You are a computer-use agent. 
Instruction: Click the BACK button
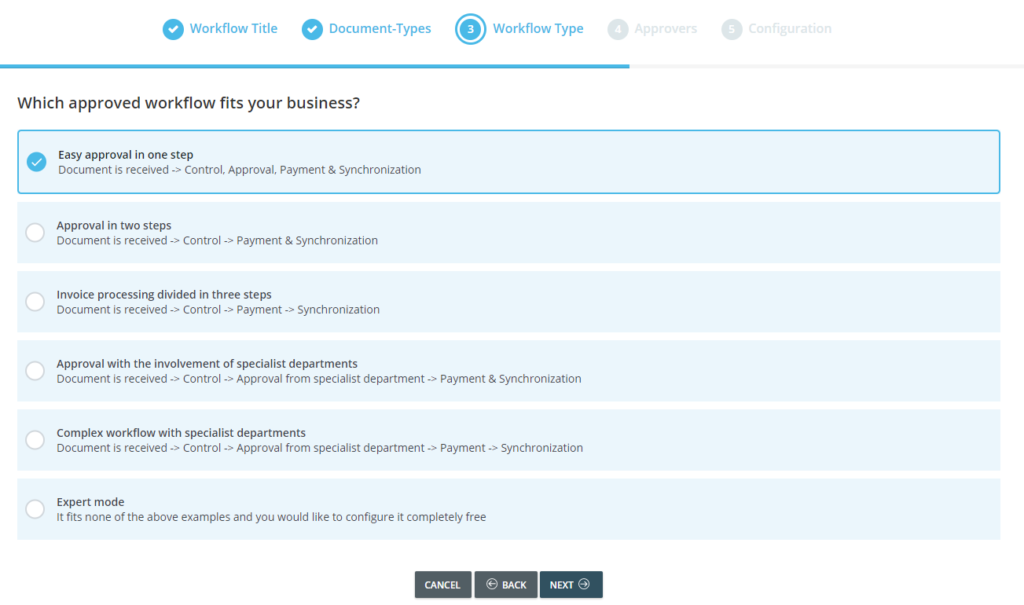click(x=506, y=585)
